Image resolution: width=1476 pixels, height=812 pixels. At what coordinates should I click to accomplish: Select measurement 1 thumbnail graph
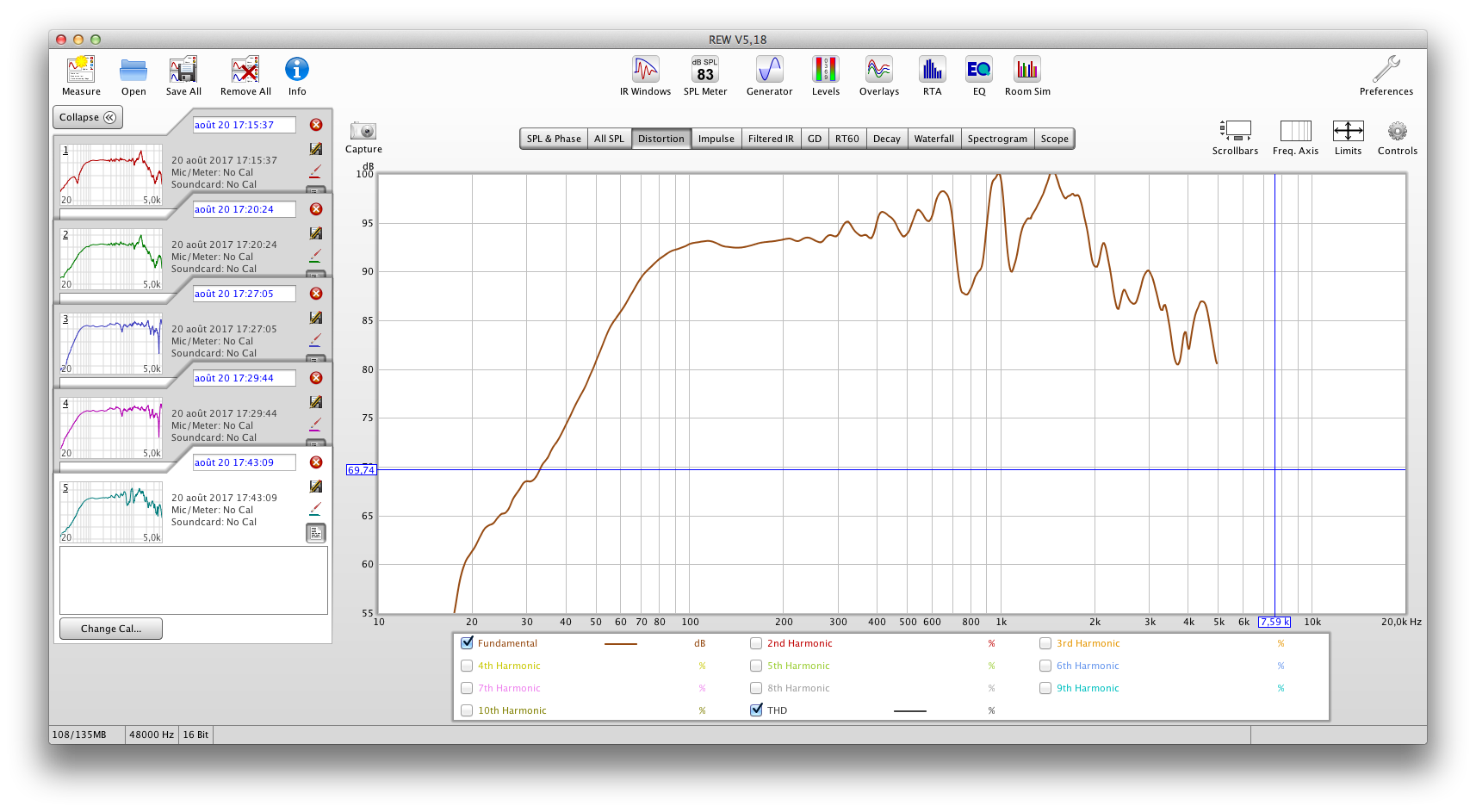point(111,175)
